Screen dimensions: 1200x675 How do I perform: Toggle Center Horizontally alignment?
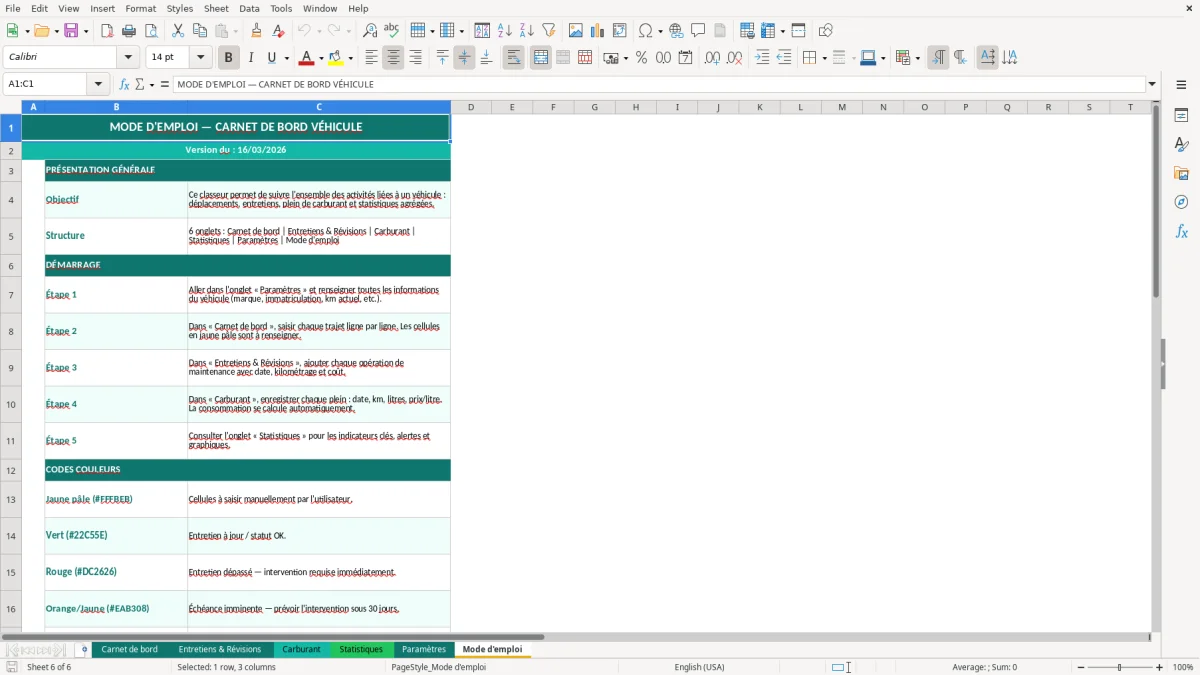click(393, 58)
